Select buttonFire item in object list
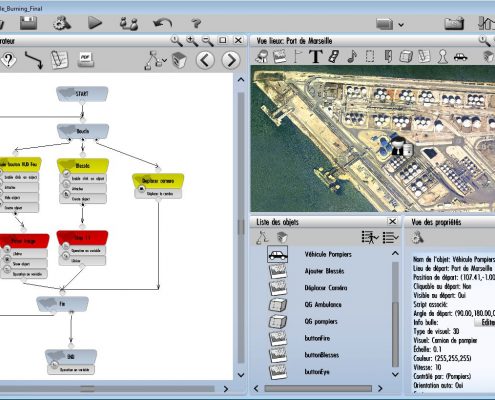Viewport: 495px width, 400px height. [x=317, y=338]
